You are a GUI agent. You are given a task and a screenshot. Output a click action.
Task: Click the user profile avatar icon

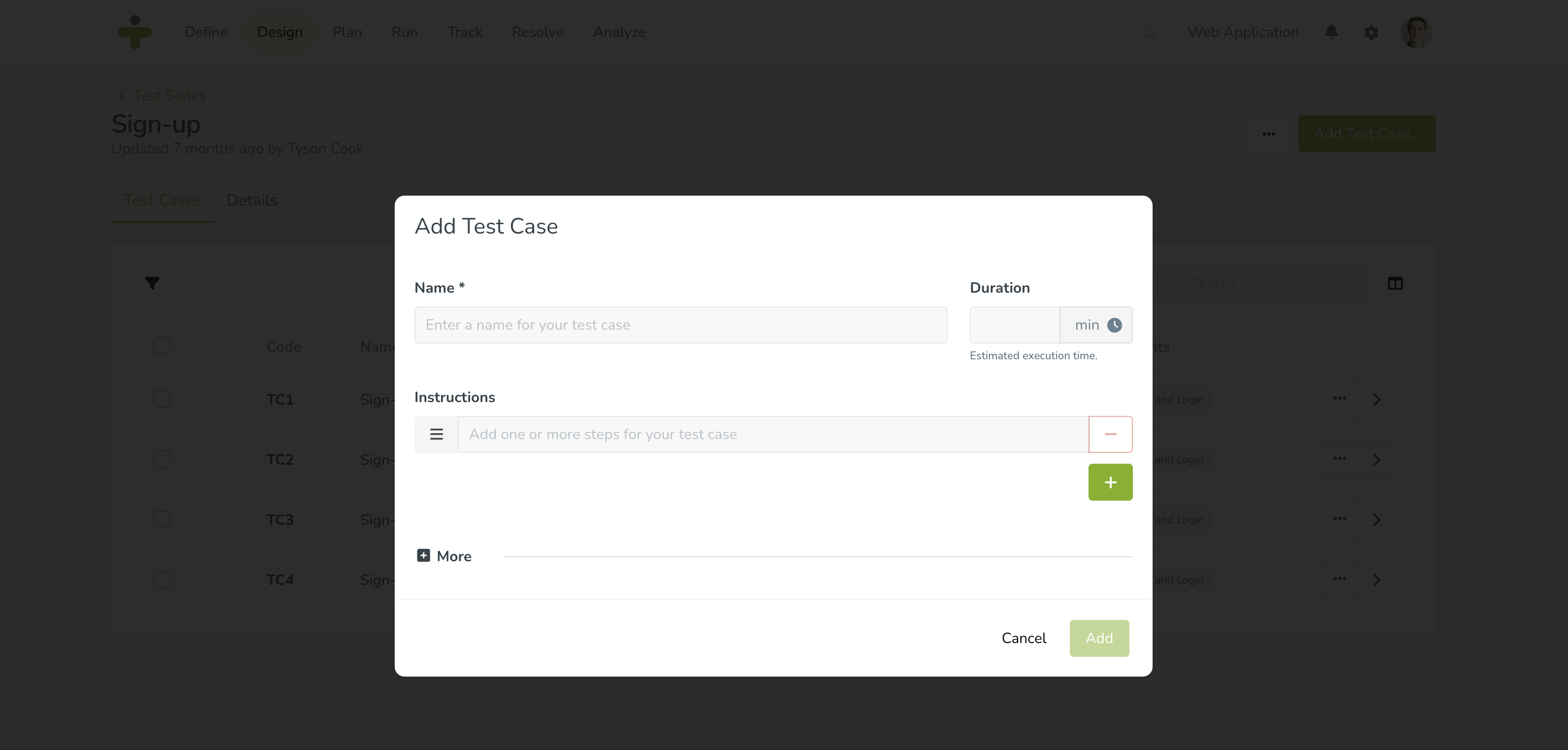(x=1417, y=32)
